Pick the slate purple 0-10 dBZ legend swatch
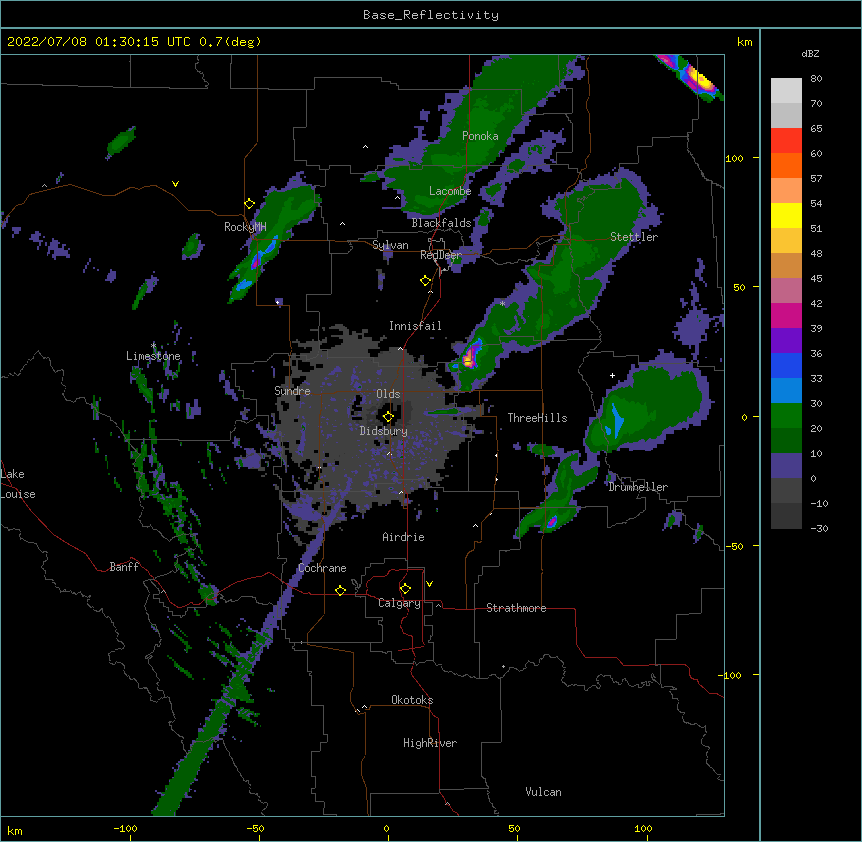 (x=786, y=466)
